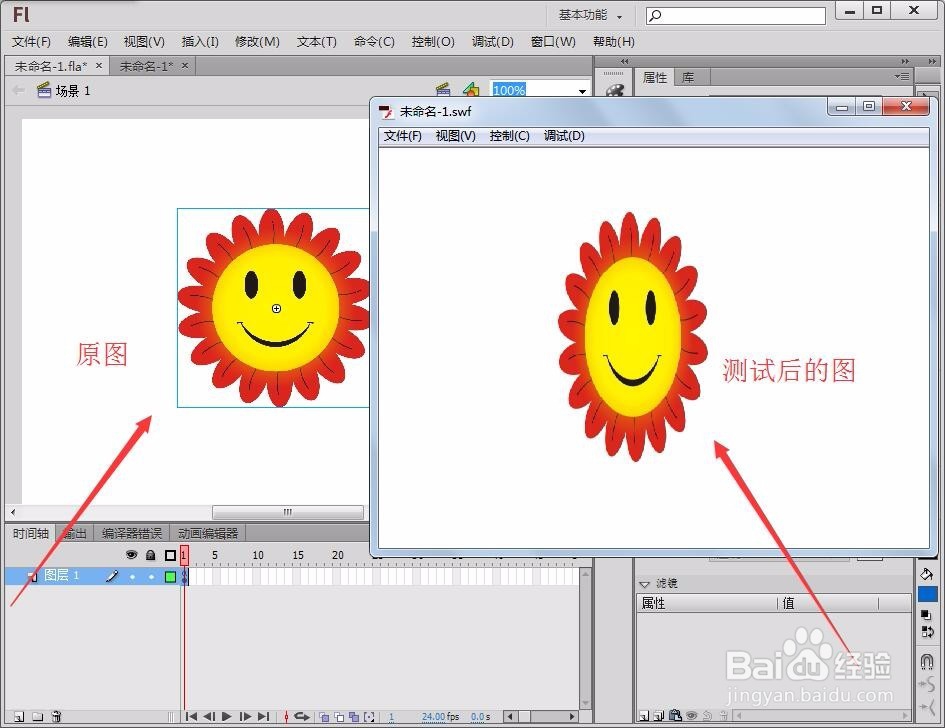Toggle Onion Skin Outlines button
The width and height of the screenshot is (945, 728).
click(339, 717)
